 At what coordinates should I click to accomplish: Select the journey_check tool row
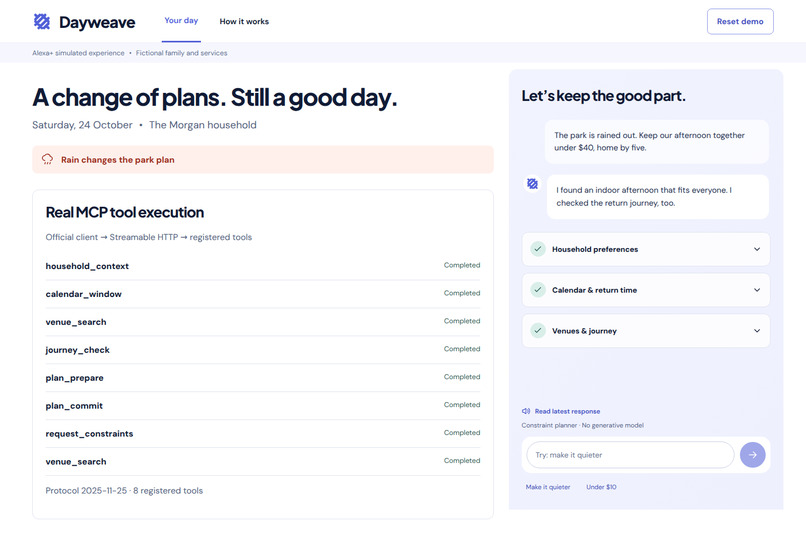point(263,349)
